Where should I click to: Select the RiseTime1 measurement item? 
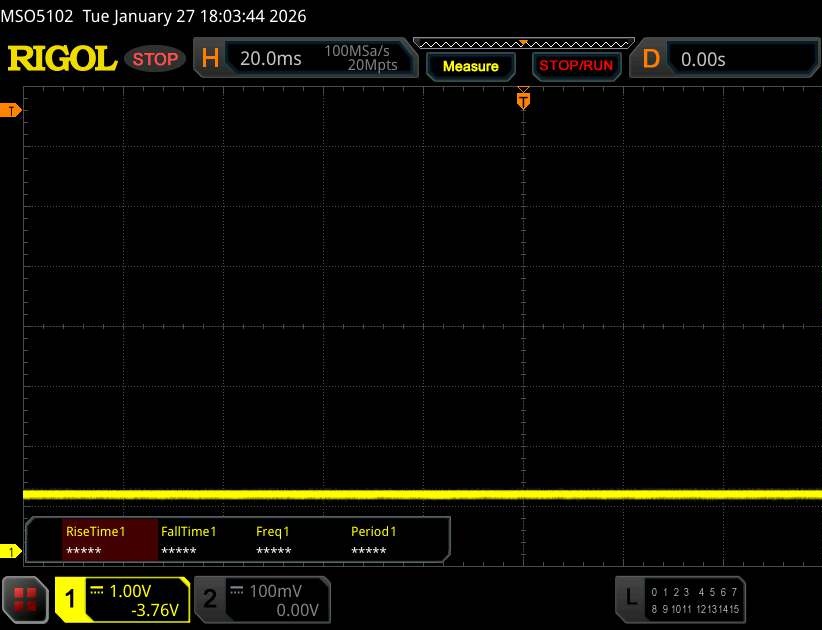[95, 540]
